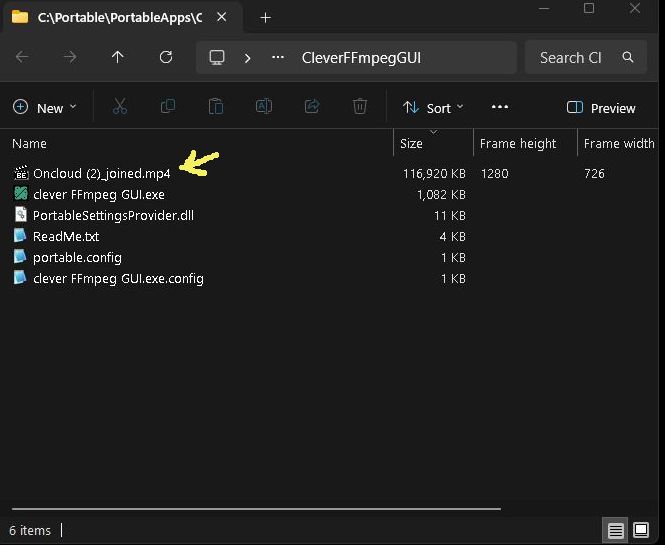
Task: Click the PortableSettingsProvider.dll file icon
Action: tap(21, 214)
